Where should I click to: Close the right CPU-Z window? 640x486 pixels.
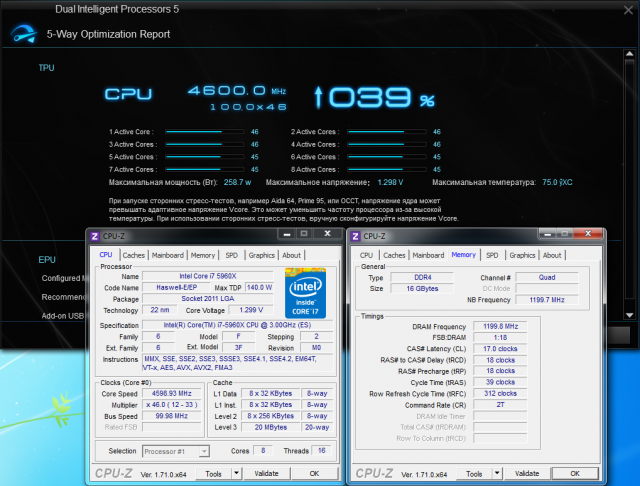pyautogui.click(x=588, y=234)
